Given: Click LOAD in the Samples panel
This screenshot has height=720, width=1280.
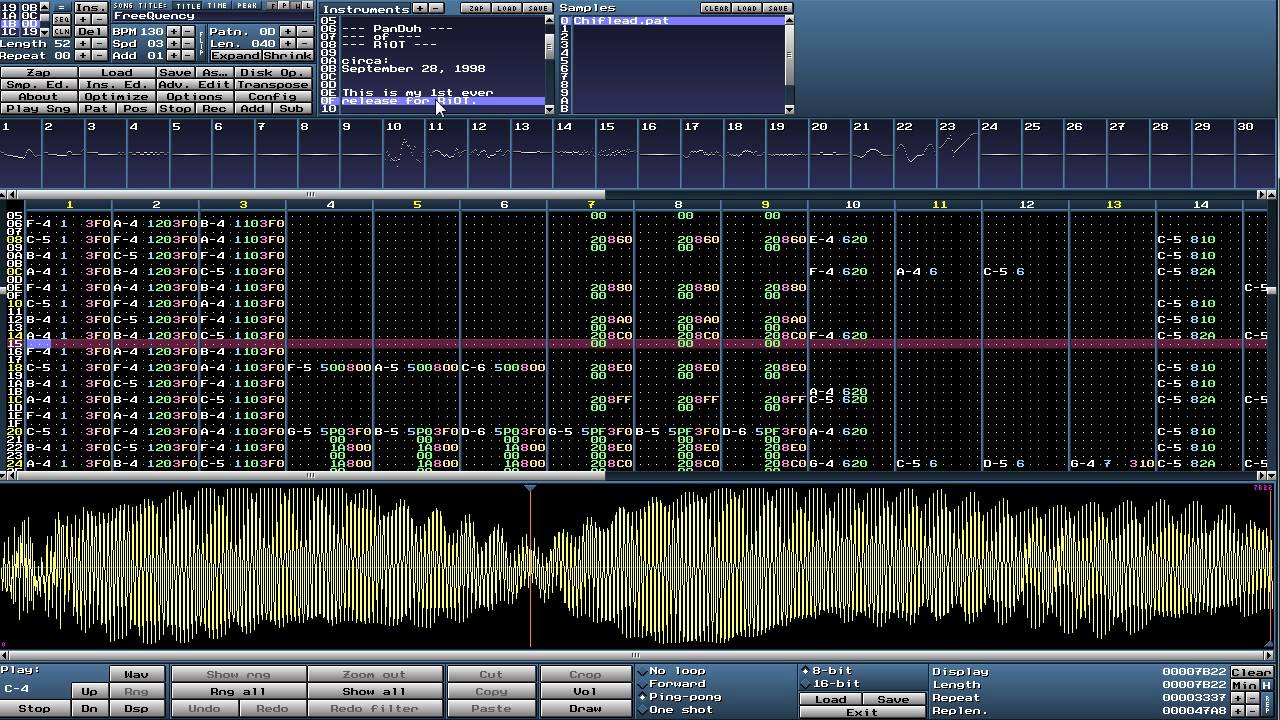Looking at the screenshot, I should (x=747, y=8).
